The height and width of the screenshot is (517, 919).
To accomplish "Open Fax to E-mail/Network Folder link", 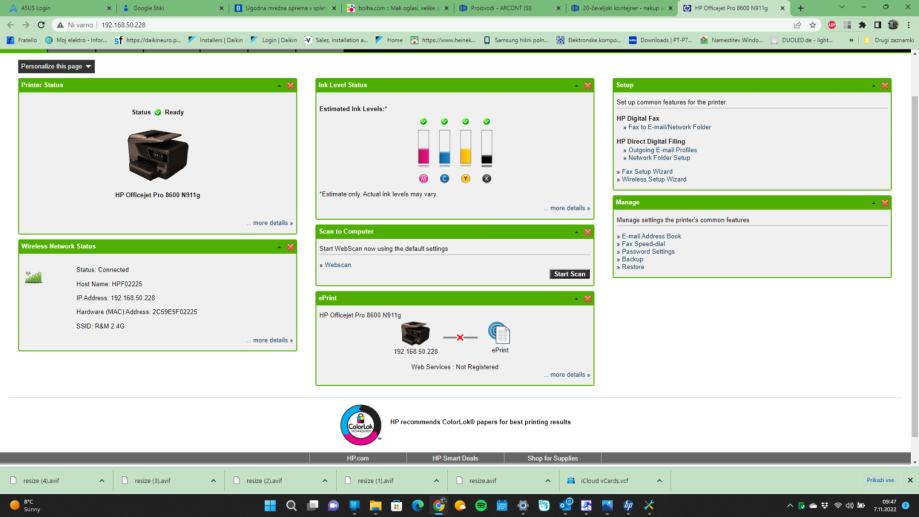I will pyautogui.click(x=669, y=127).
